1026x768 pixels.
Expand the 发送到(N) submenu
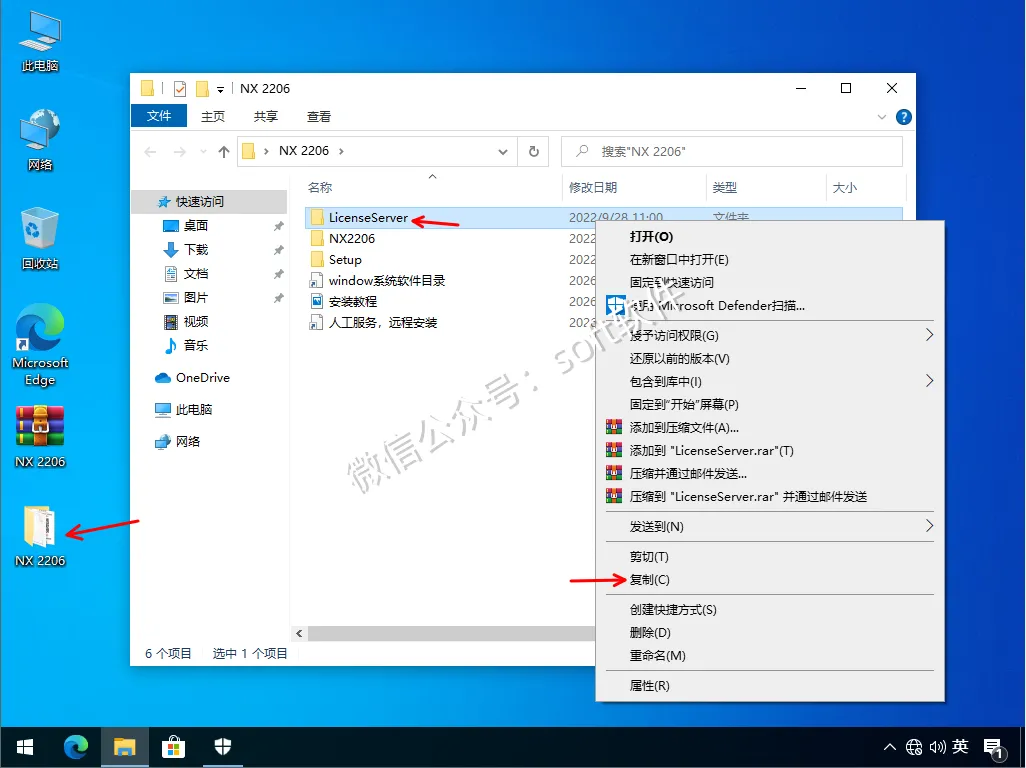coord(770,527)
